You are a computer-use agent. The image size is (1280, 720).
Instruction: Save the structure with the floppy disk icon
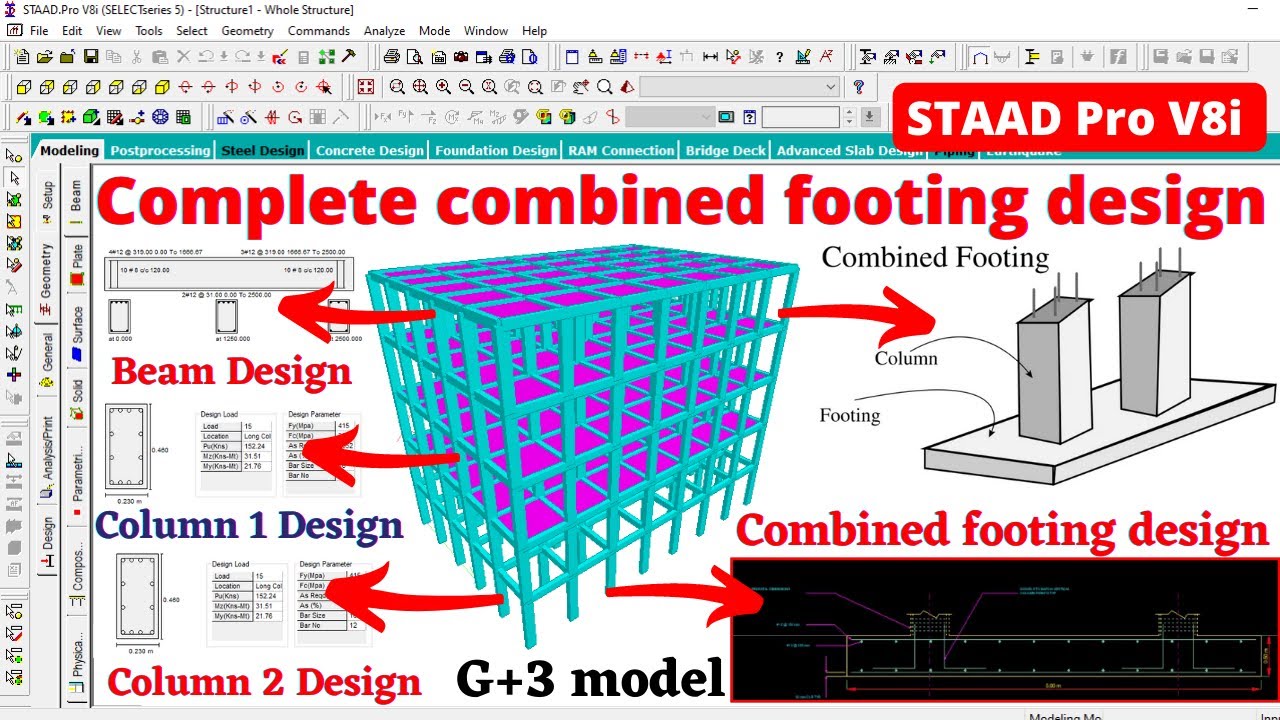[x=91, y=57]
